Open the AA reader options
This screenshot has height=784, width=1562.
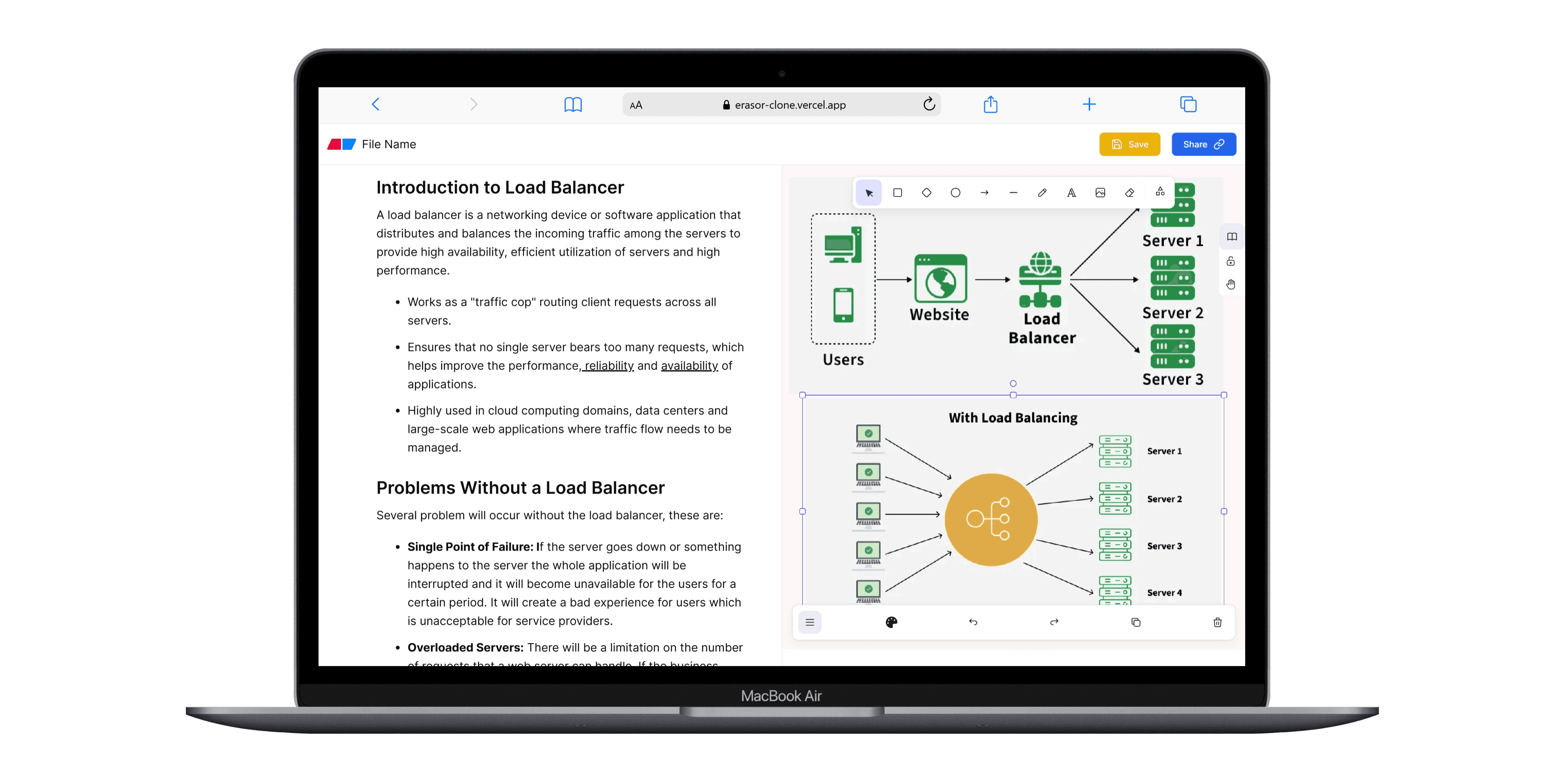(635, 105)
